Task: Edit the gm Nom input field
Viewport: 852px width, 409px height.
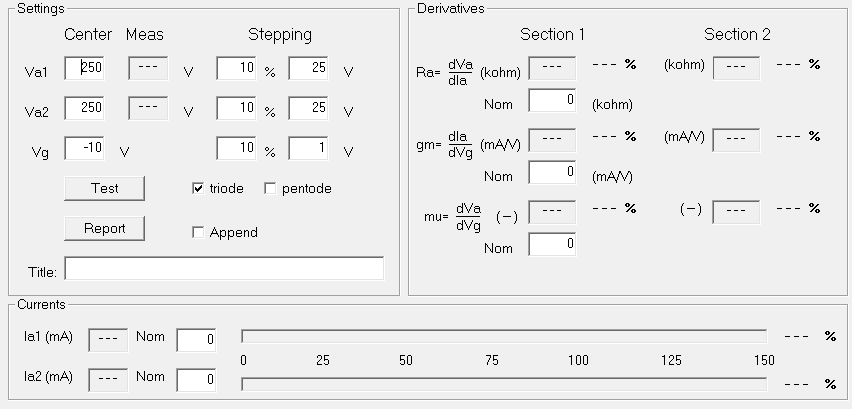Action: point(551,173)
